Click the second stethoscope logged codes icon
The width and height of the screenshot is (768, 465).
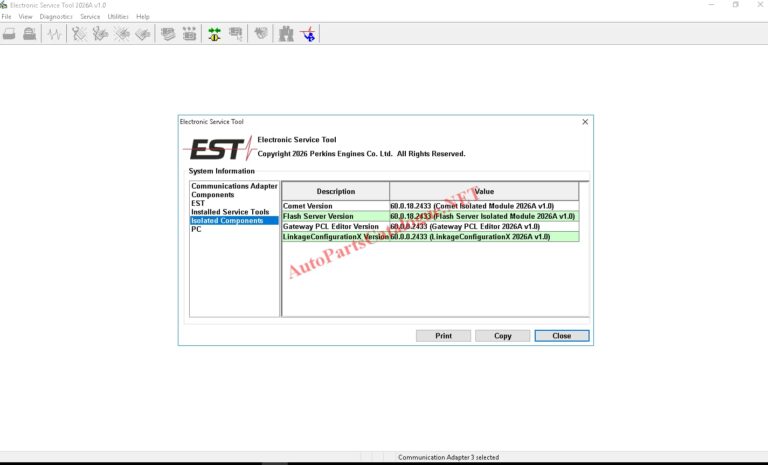[x=100, y=34]
